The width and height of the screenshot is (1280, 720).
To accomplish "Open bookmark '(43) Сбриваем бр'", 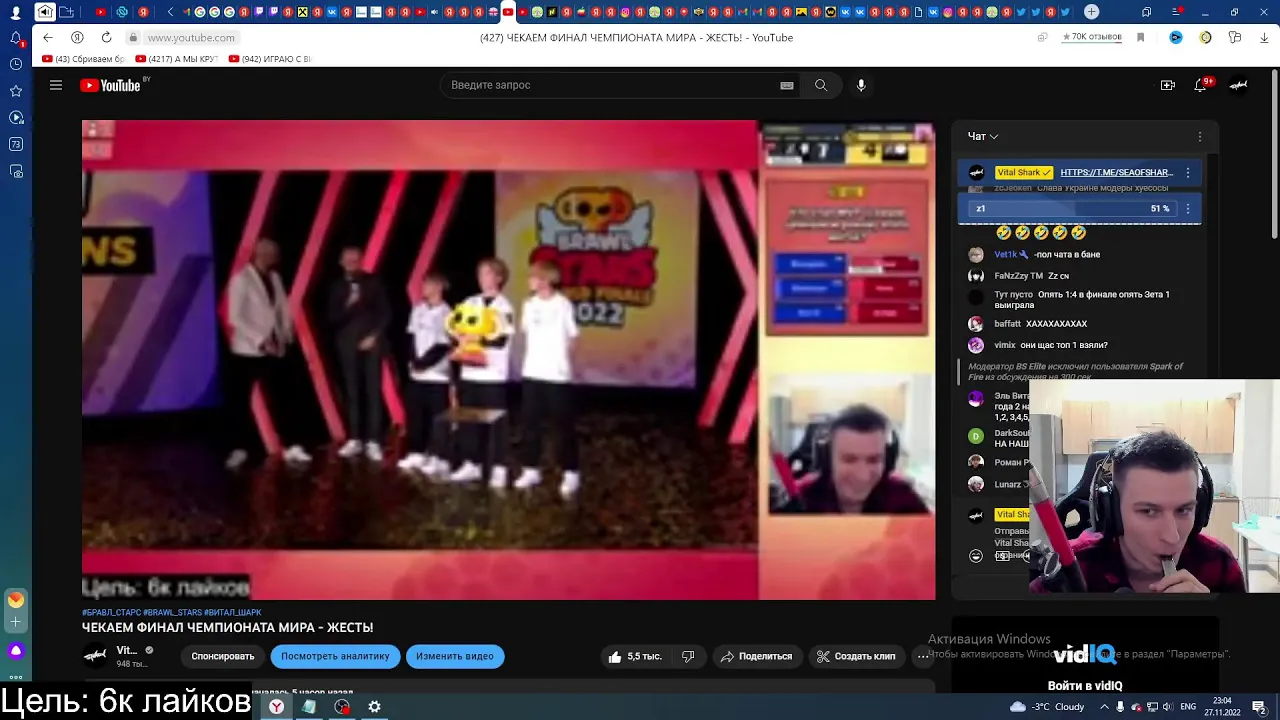I will point(83,59).
